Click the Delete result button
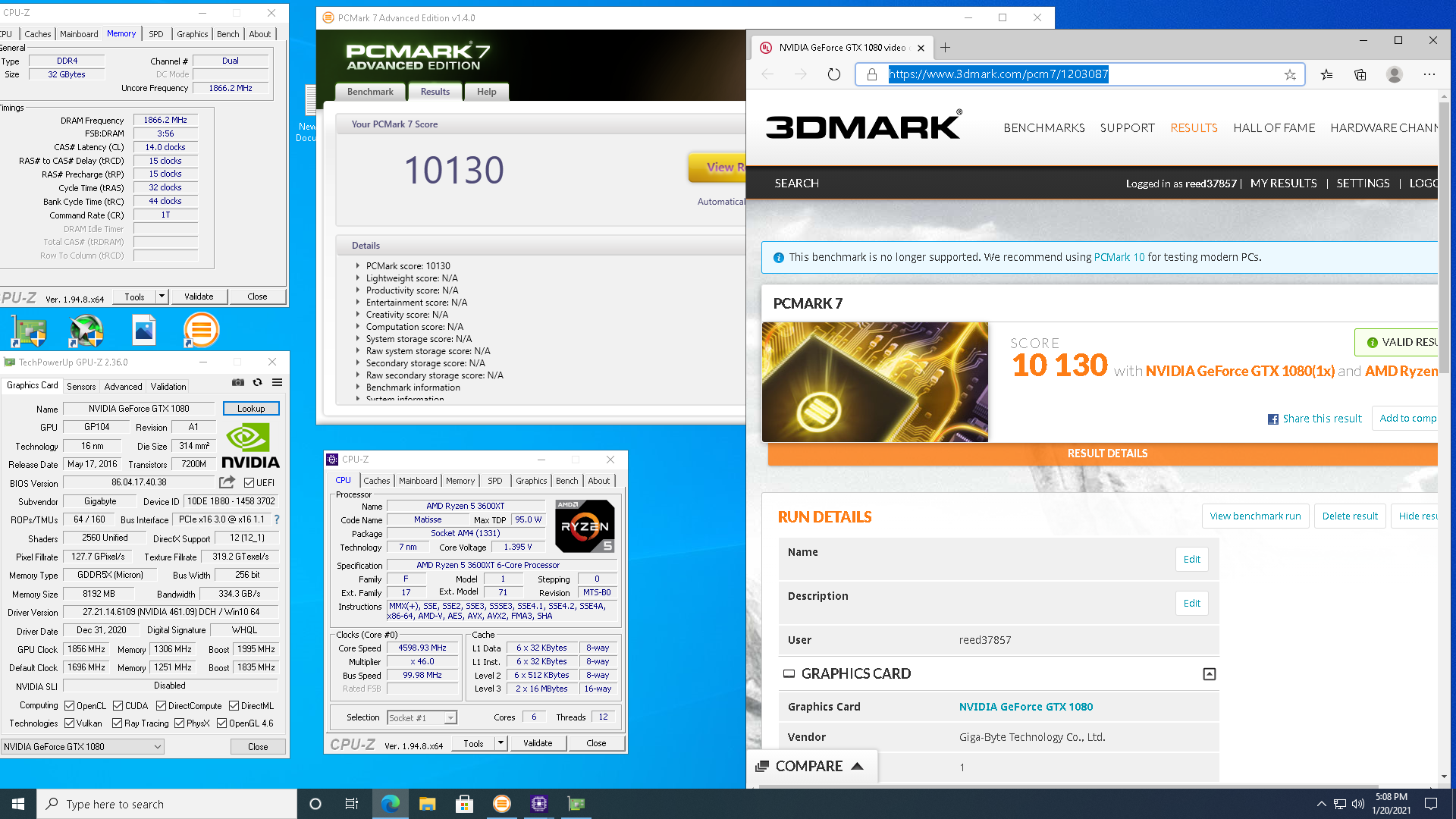 tap(1350, 516)
